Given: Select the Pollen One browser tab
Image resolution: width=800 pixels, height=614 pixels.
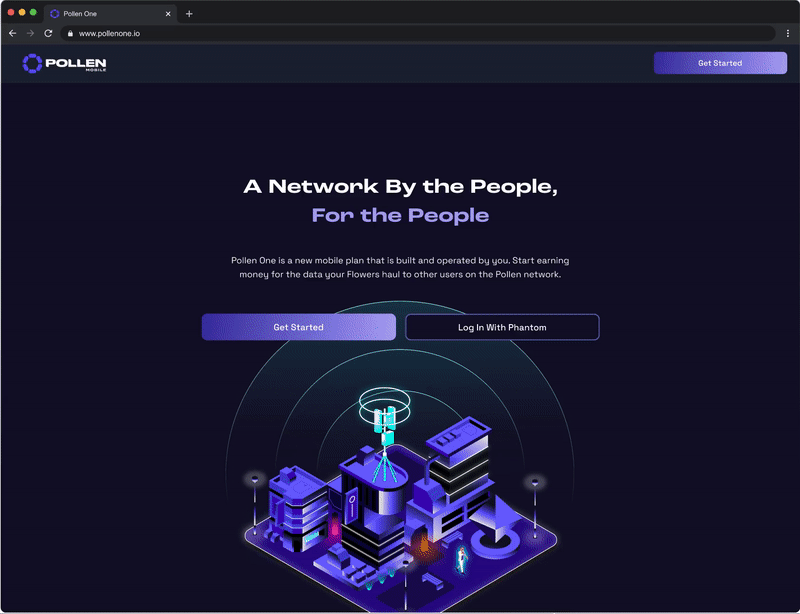Looking at the screenshot, I should pyautogui.click(x=110, y=14).
